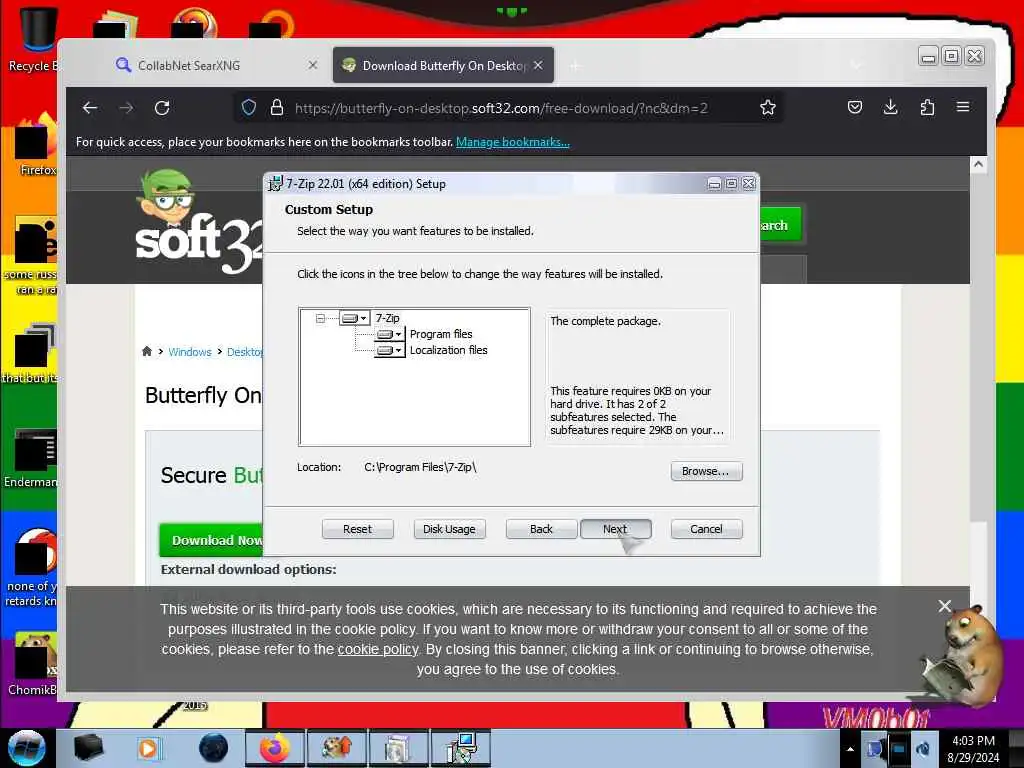This screenshot has width=1024, height=768.
Task: Open Desktop breadcrumb link
Action: tap(245, 352)
